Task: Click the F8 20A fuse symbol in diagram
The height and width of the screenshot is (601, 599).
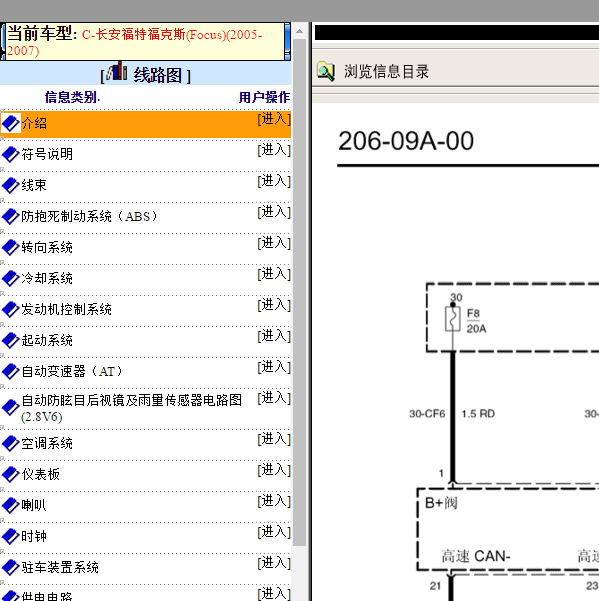Action: pos(453,319)
